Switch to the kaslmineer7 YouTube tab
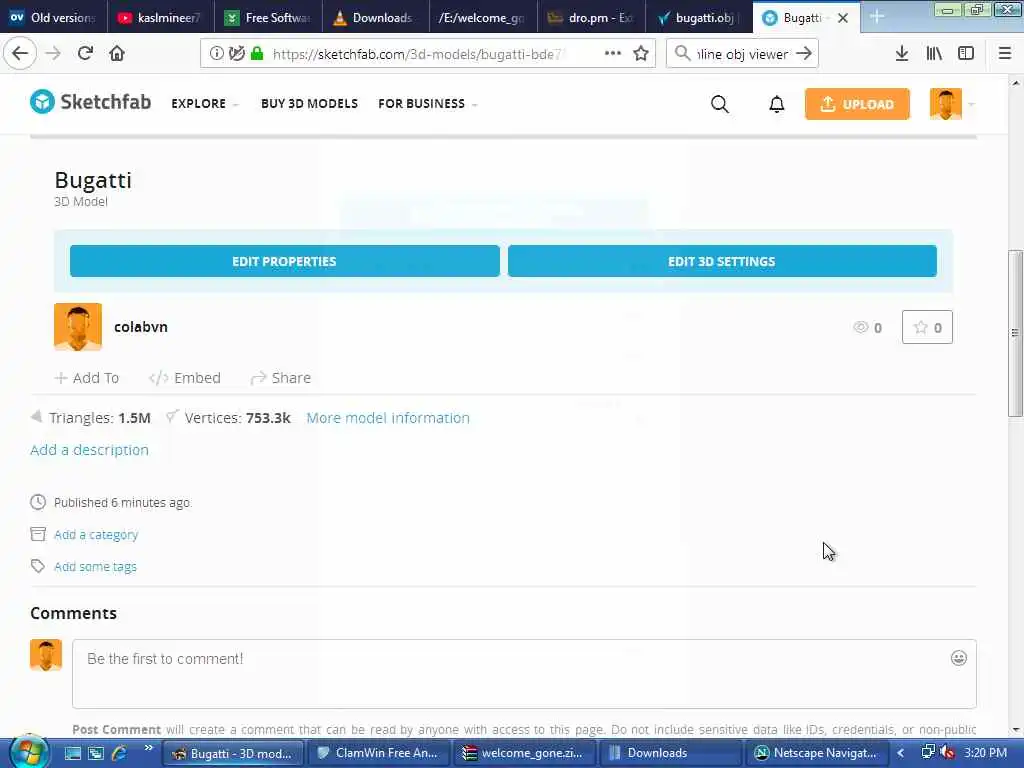The image size is (1024, 768). coord(159,18)
